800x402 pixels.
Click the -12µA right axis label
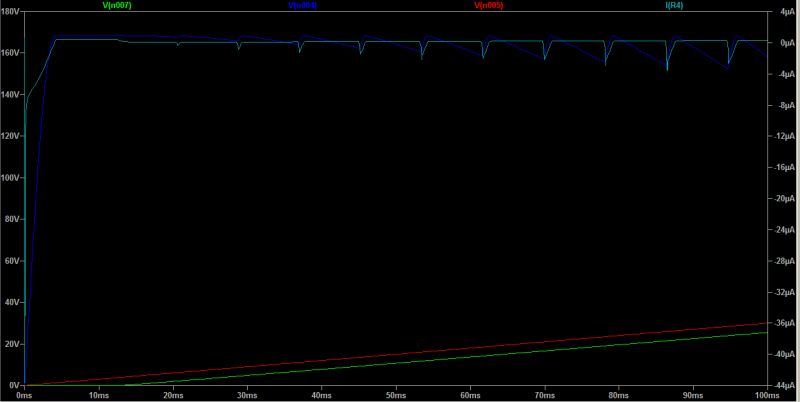(785, 136)
